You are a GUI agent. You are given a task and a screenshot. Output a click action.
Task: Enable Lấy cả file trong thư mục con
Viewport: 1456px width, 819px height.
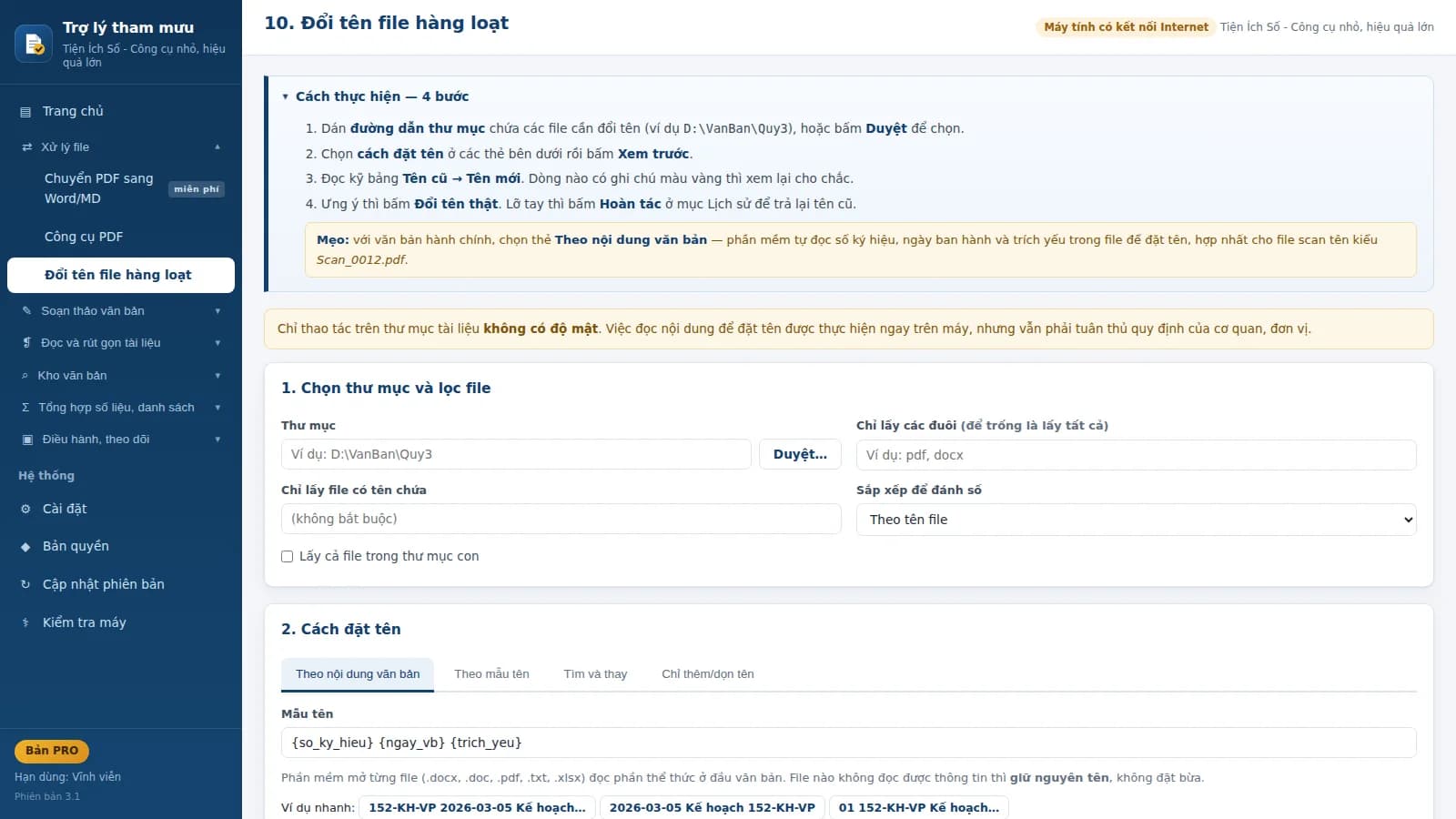pyautogui.click(x=288, y=556)
